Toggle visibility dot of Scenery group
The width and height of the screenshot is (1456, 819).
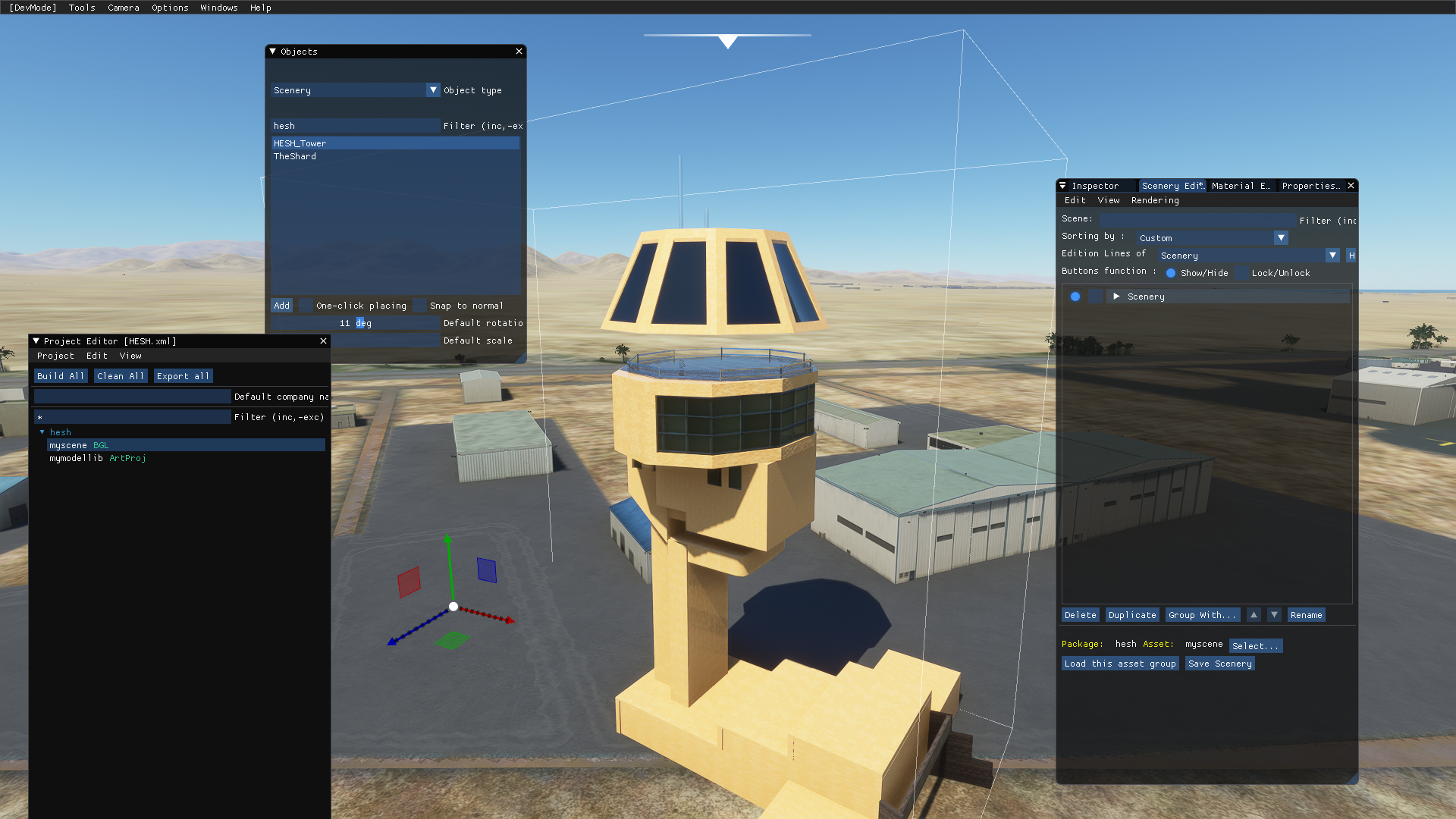point(1075,297)
